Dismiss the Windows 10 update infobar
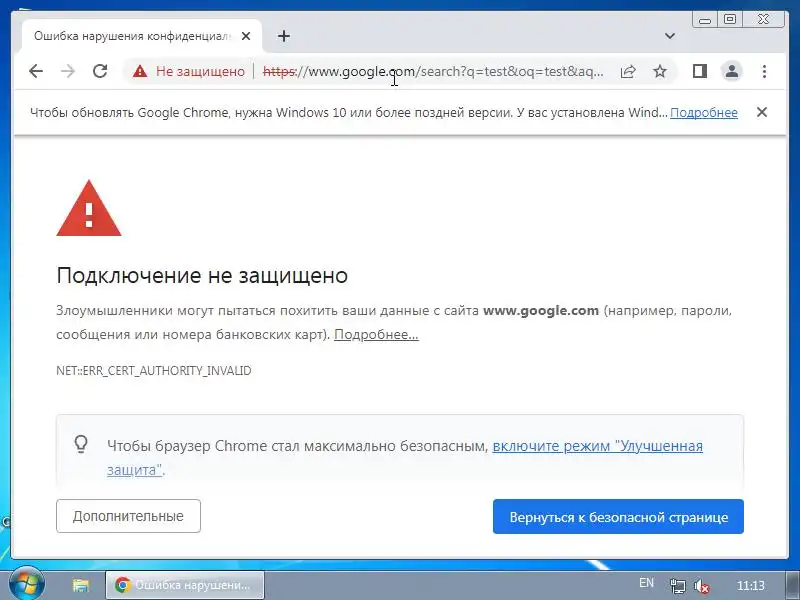 pos(762,112)
